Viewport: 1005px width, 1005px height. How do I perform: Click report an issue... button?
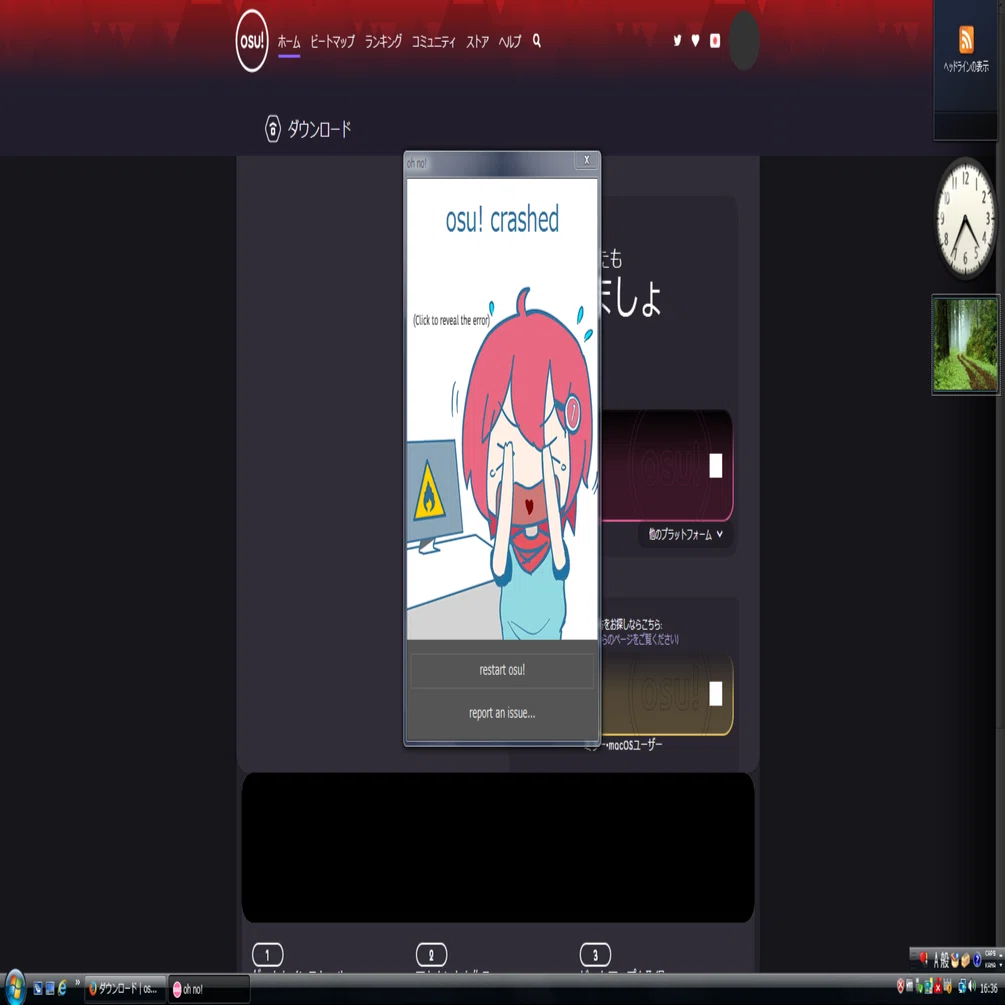502,713
